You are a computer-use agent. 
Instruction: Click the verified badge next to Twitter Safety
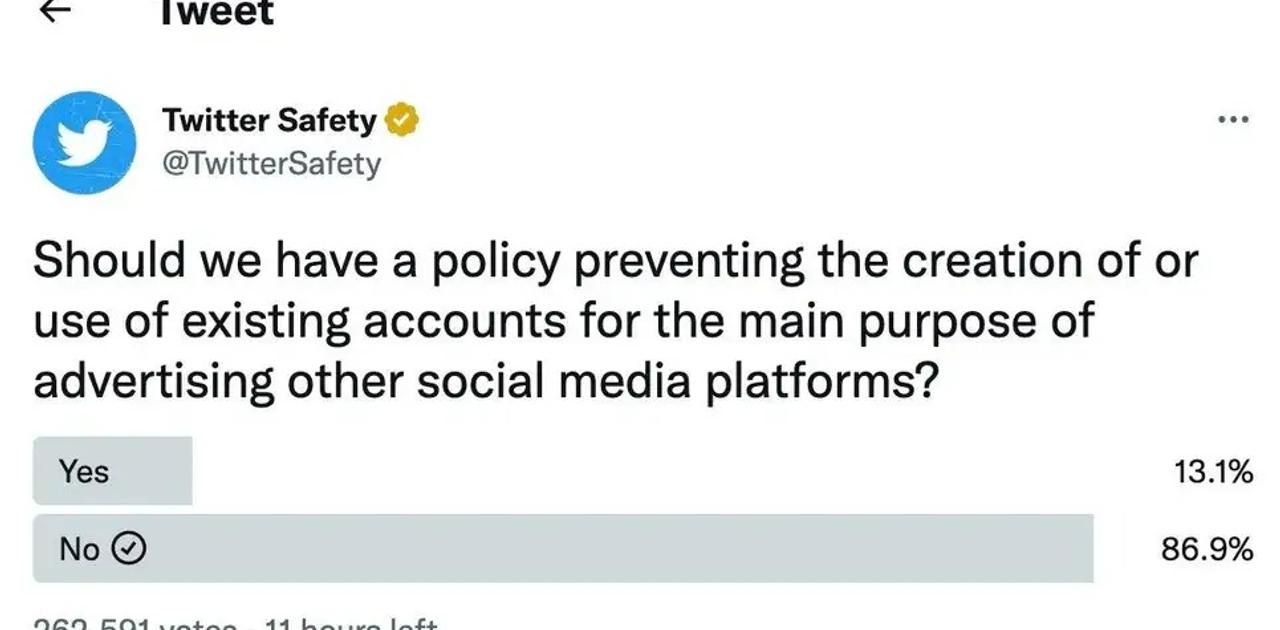[x=402, y=120]
